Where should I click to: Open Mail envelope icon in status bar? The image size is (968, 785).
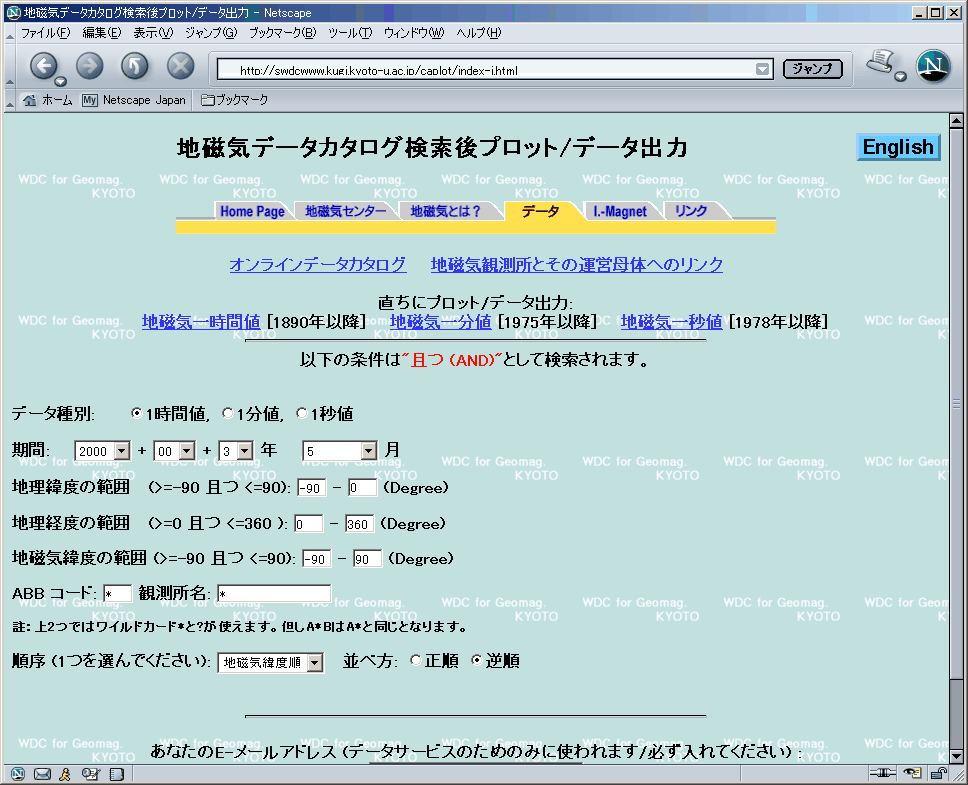coord(42,773)
